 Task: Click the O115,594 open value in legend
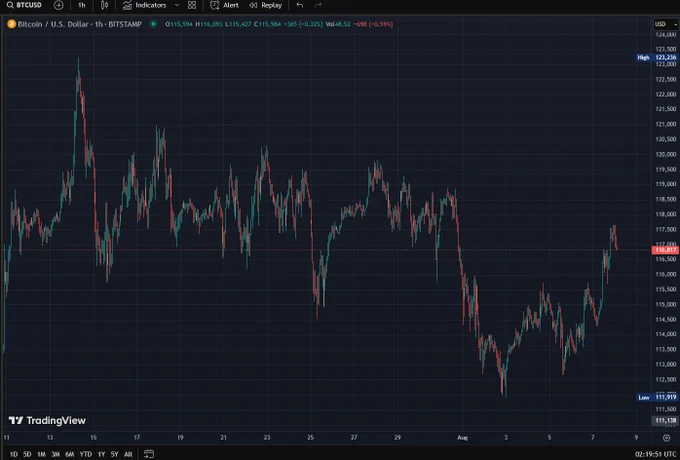tap(179, 24)
